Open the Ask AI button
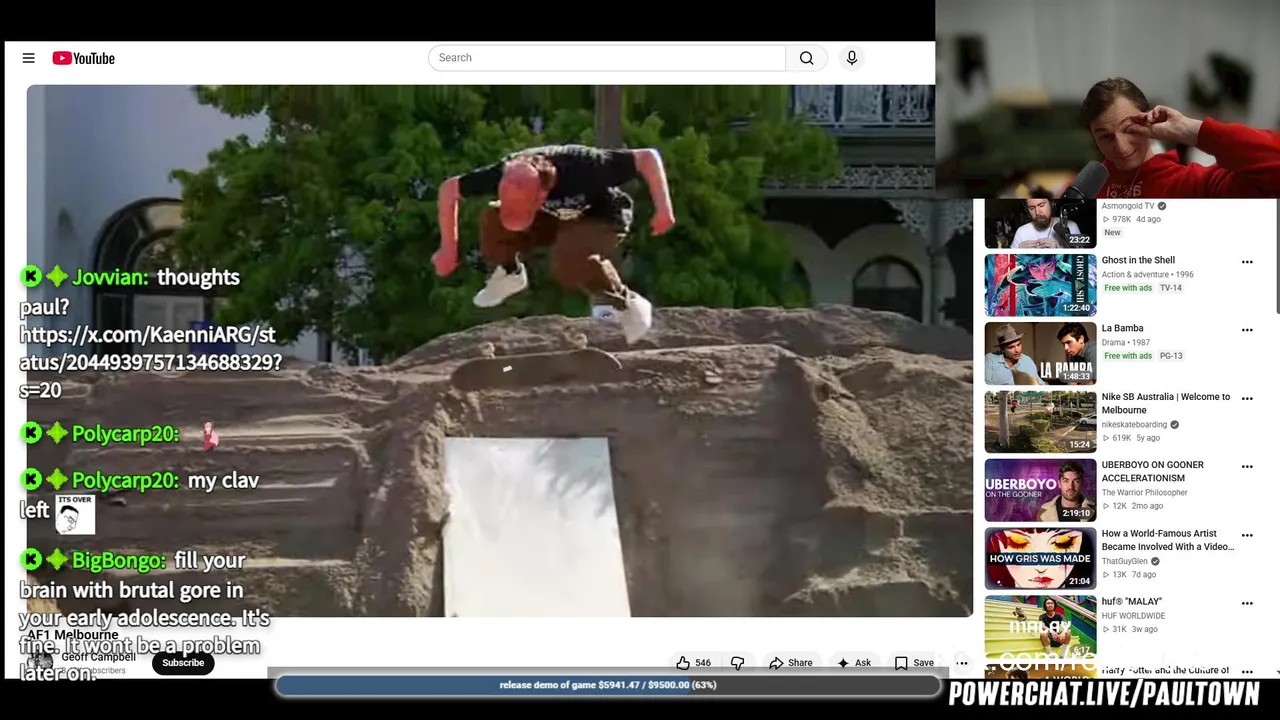Viewport: 1280px width, 720px height. pyautogui.click(x=854, y=663)
